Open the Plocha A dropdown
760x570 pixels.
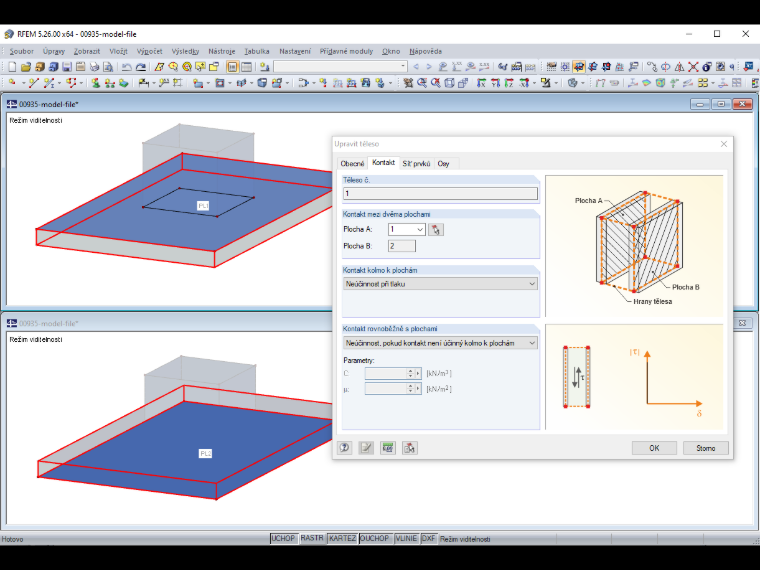[420, 229]
